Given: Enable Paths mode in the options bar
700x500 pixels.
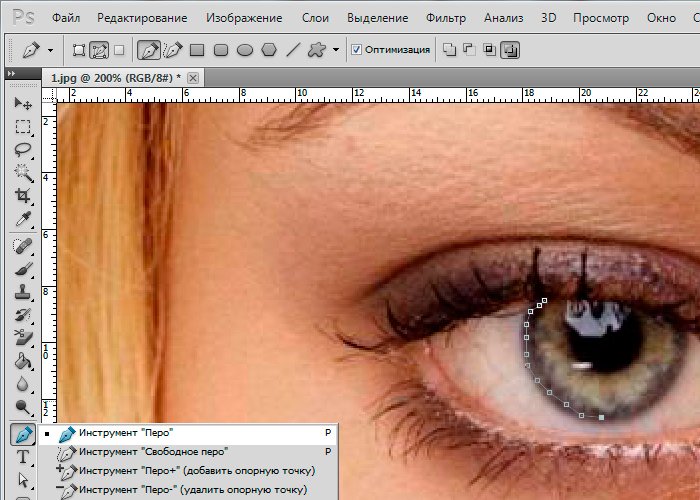Looking at the screenshot, I should tap(99, 49).
